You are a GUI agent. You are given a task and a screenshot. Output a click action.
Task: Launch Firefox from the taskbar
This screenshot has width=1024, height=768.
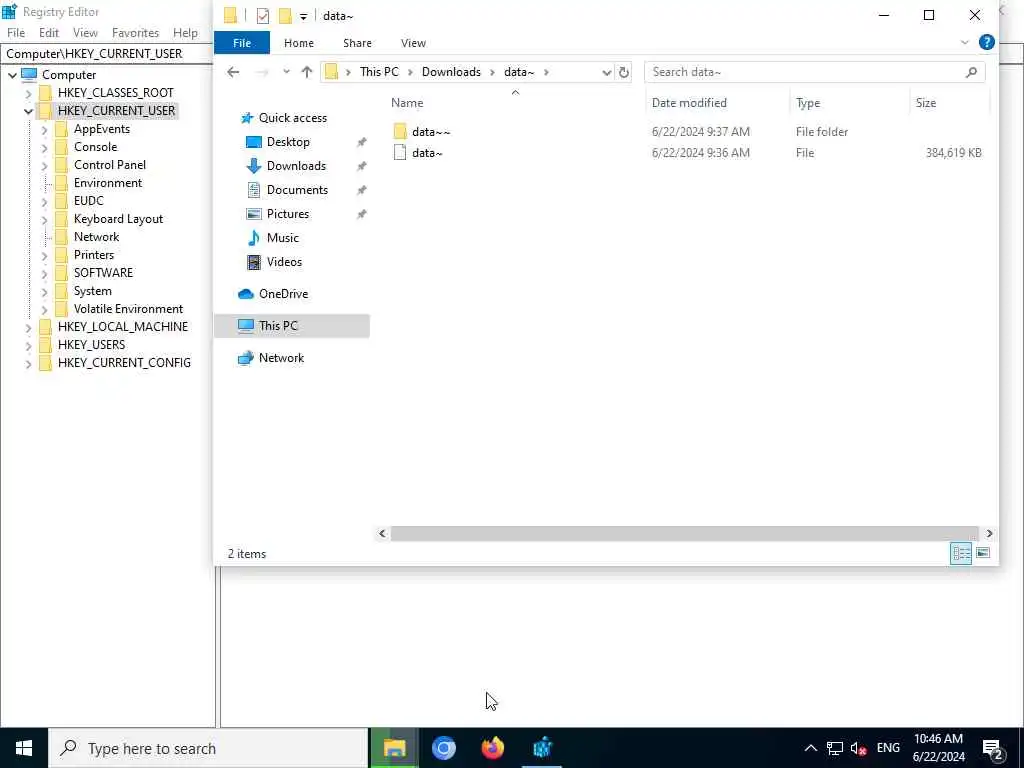click(x=492, y=748)
